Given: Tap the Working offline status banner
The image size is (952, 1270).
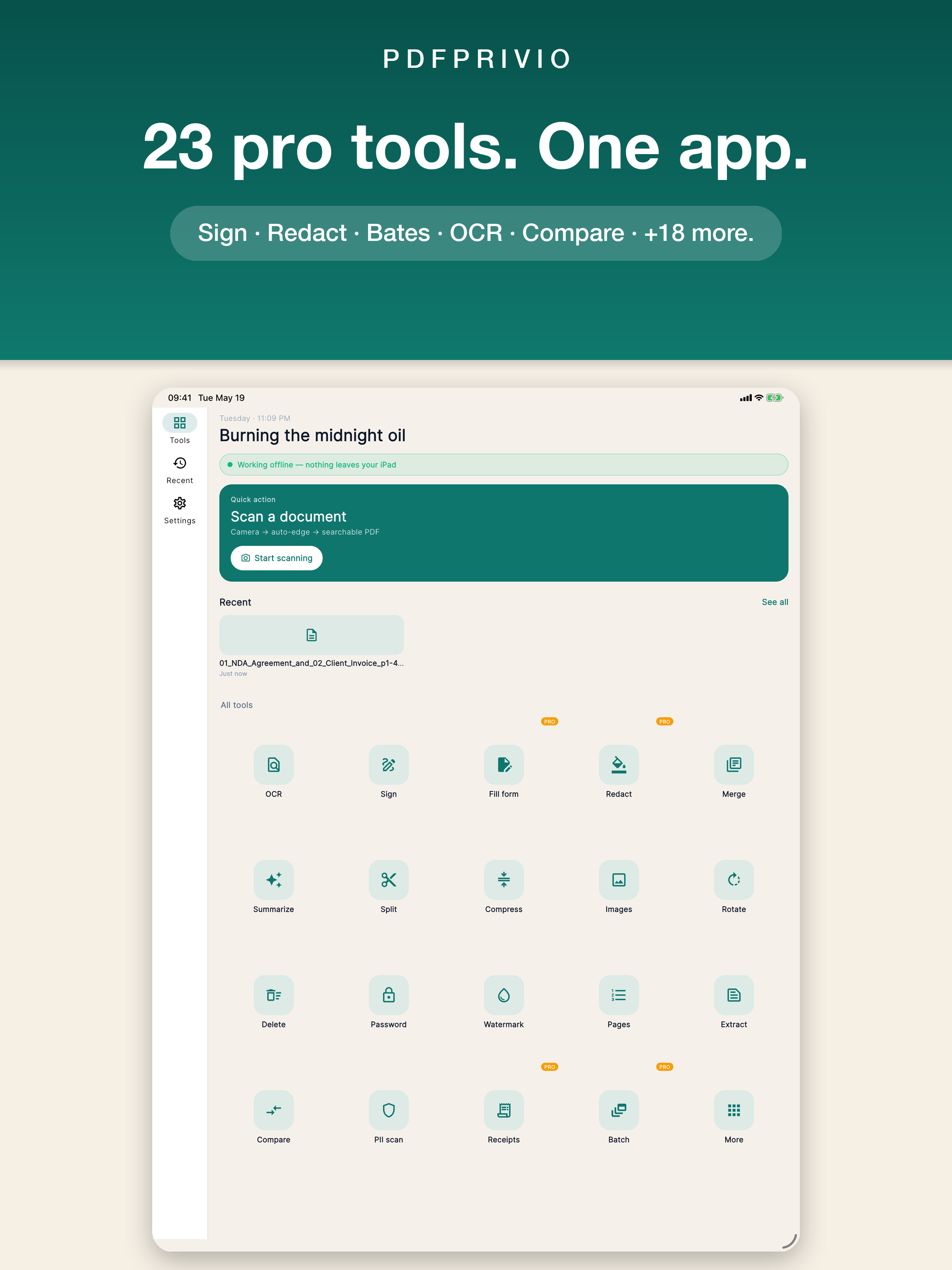Looking at the screenshot, I should 504,464.
